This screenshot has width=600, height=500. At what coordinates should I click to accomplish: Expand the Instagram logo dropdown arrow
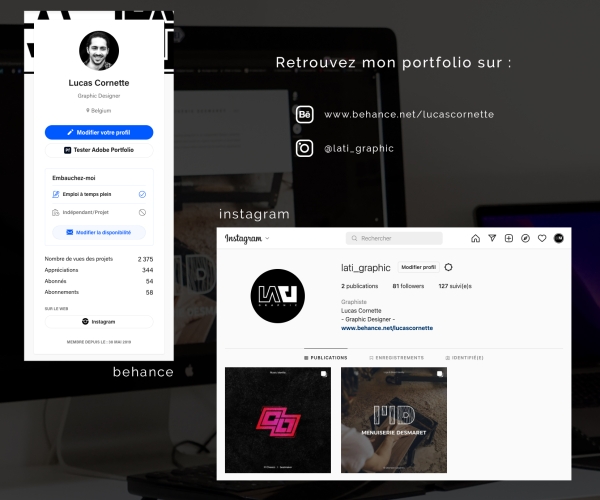[x=267, y=238]
